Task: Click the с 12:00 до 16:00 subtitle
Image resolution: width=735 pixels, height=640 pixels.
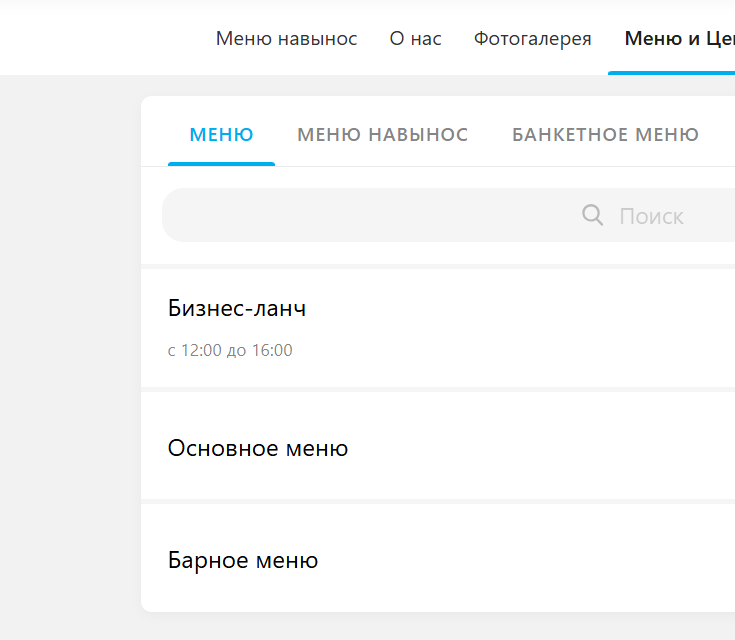Action: tap(230, 350)
